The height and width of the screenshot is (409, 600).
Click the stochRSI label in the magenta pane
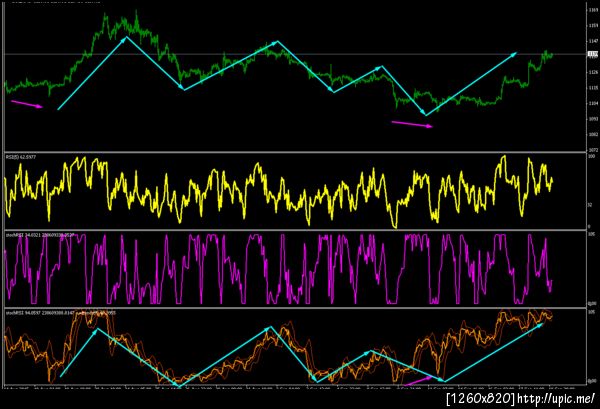[40, 235]
